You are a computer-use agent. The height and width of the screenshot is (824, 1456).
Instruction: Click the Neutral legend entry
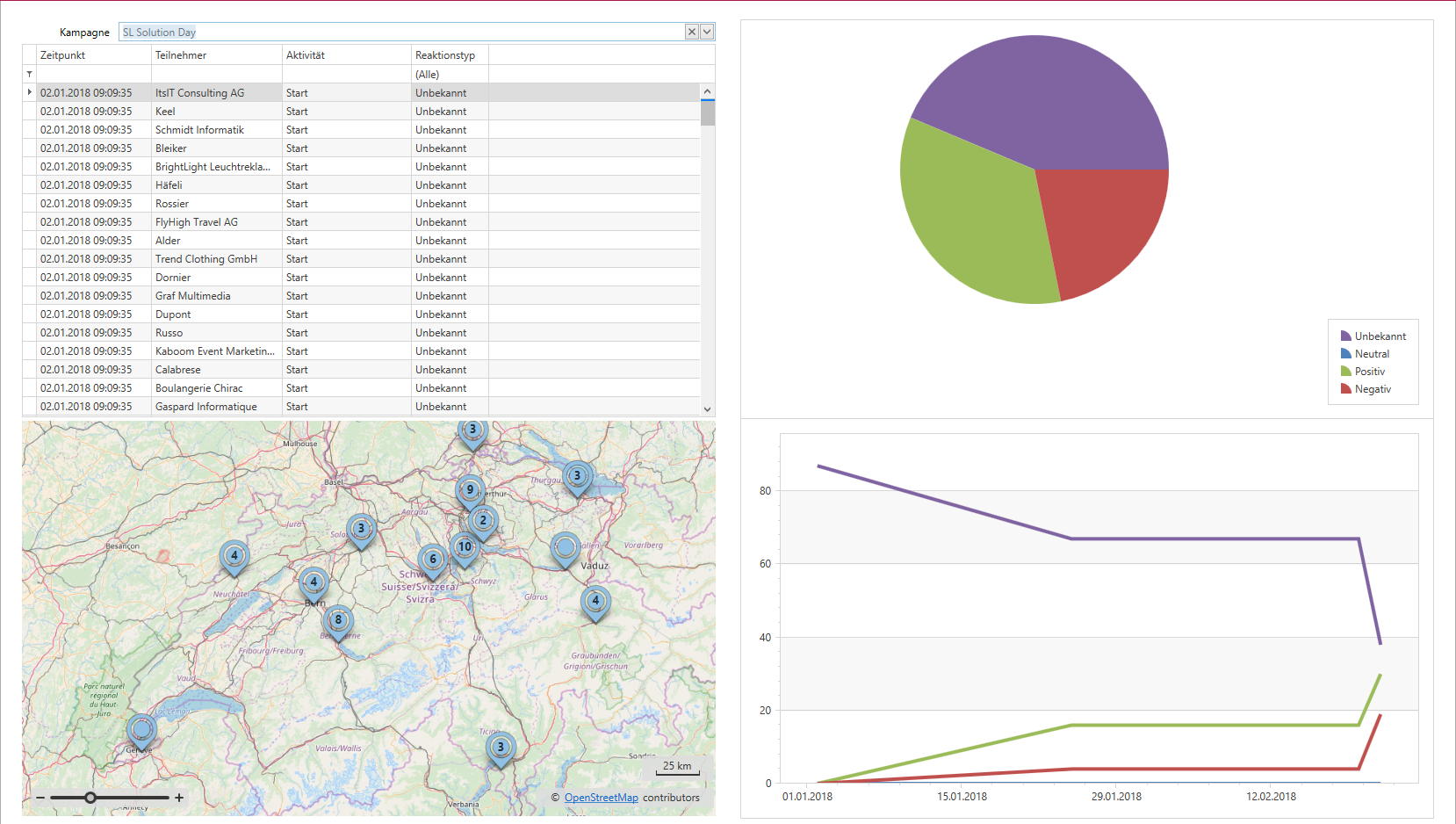(x=1366, y=354)
